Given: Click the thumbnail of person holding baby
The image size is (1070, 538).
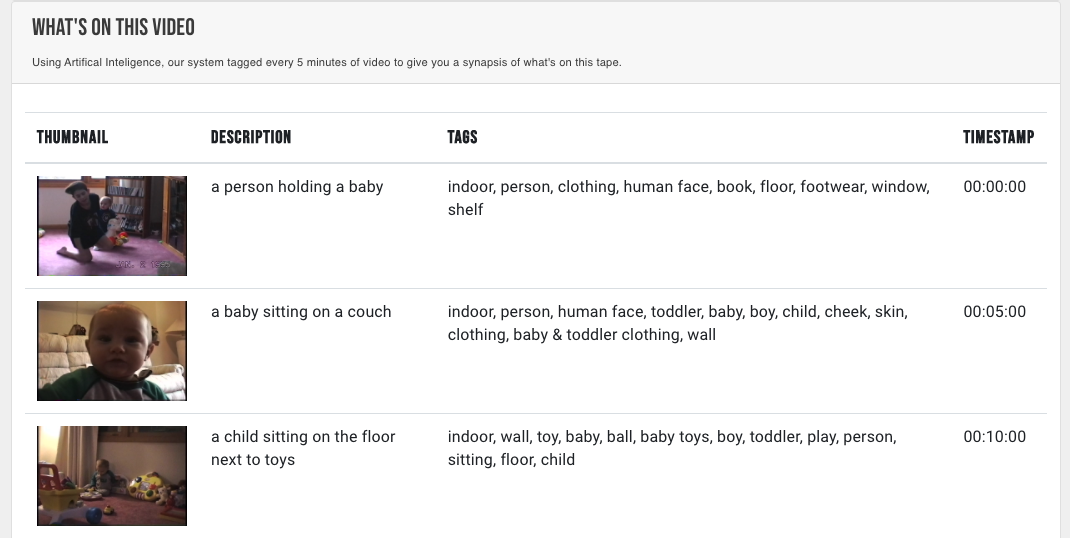Looking at the screenshot, I should (112, 226).
